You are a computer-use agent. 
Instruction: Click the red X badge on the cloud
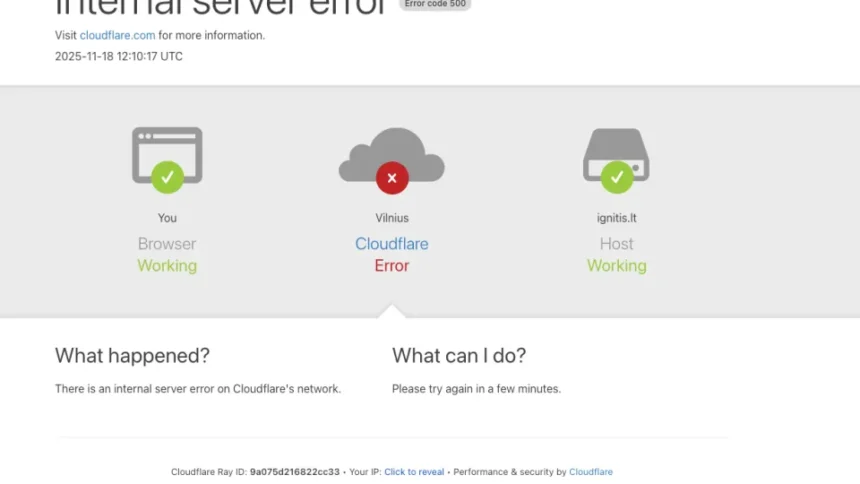391,179
